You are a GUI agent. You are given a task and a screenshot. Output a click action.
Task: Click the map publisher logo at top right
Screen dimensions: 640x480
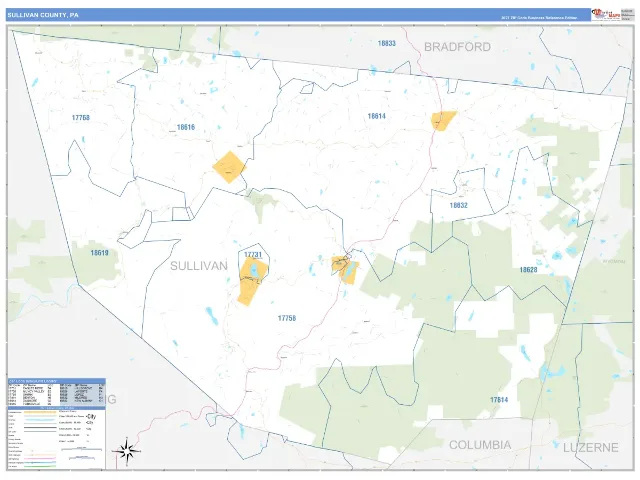point(606,14)
